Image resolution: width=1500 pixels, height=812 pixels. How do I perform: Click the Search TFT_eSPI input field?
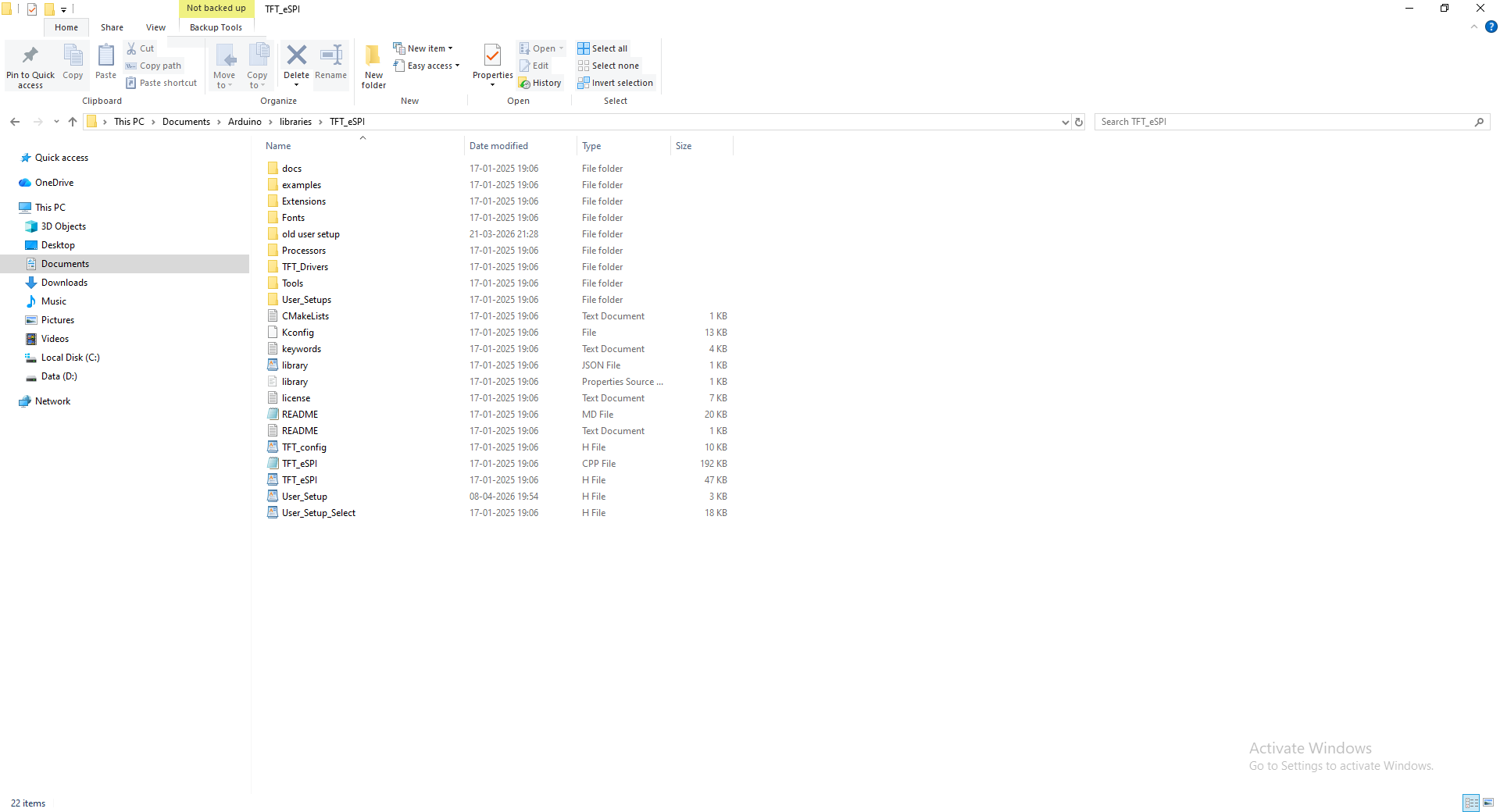(x=1285, y=122)
